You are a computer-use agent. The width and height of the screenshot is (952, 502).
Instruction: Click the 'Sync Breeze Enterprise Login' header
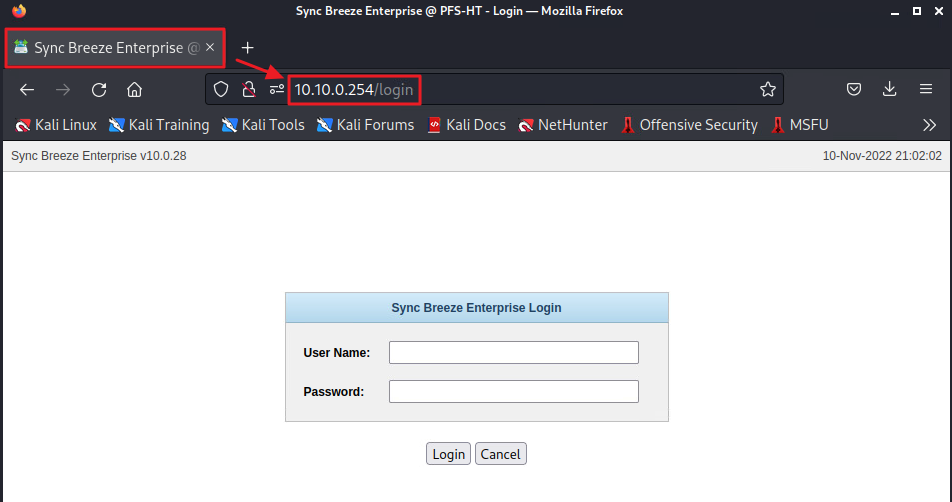pyautogui.click(x=477, y=308)
